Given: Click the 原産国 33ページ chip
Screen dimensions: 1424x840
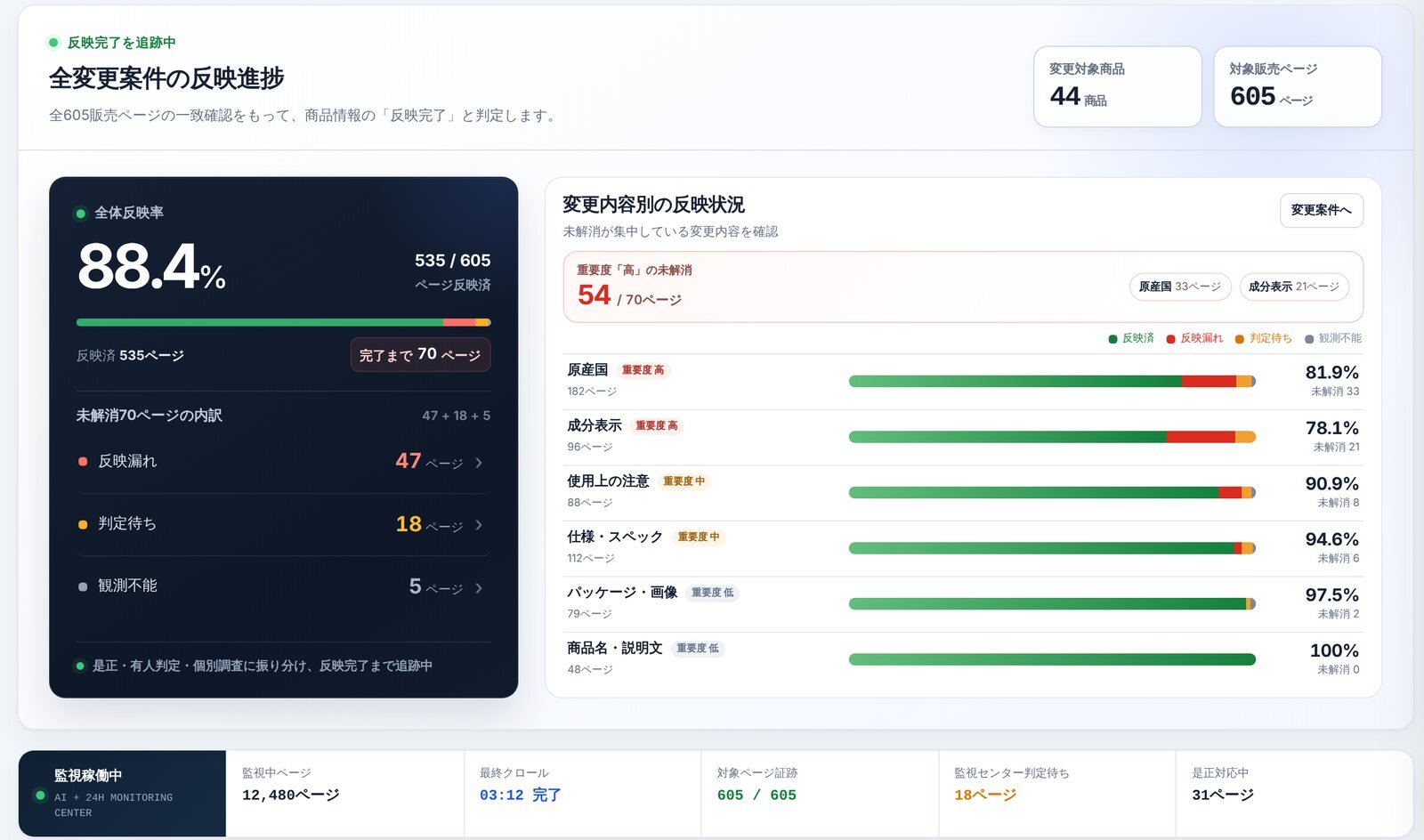Looking at the screenshot, I should click(1180, 287).
